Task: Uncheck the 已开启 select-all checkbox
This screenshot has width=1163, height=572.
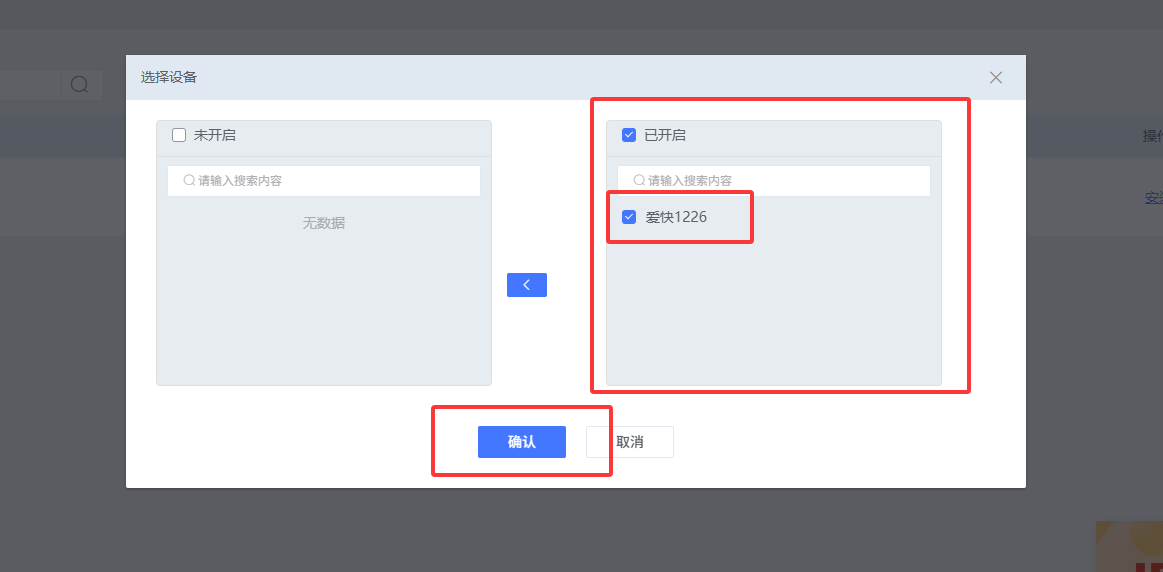Action: coord(629,135)
